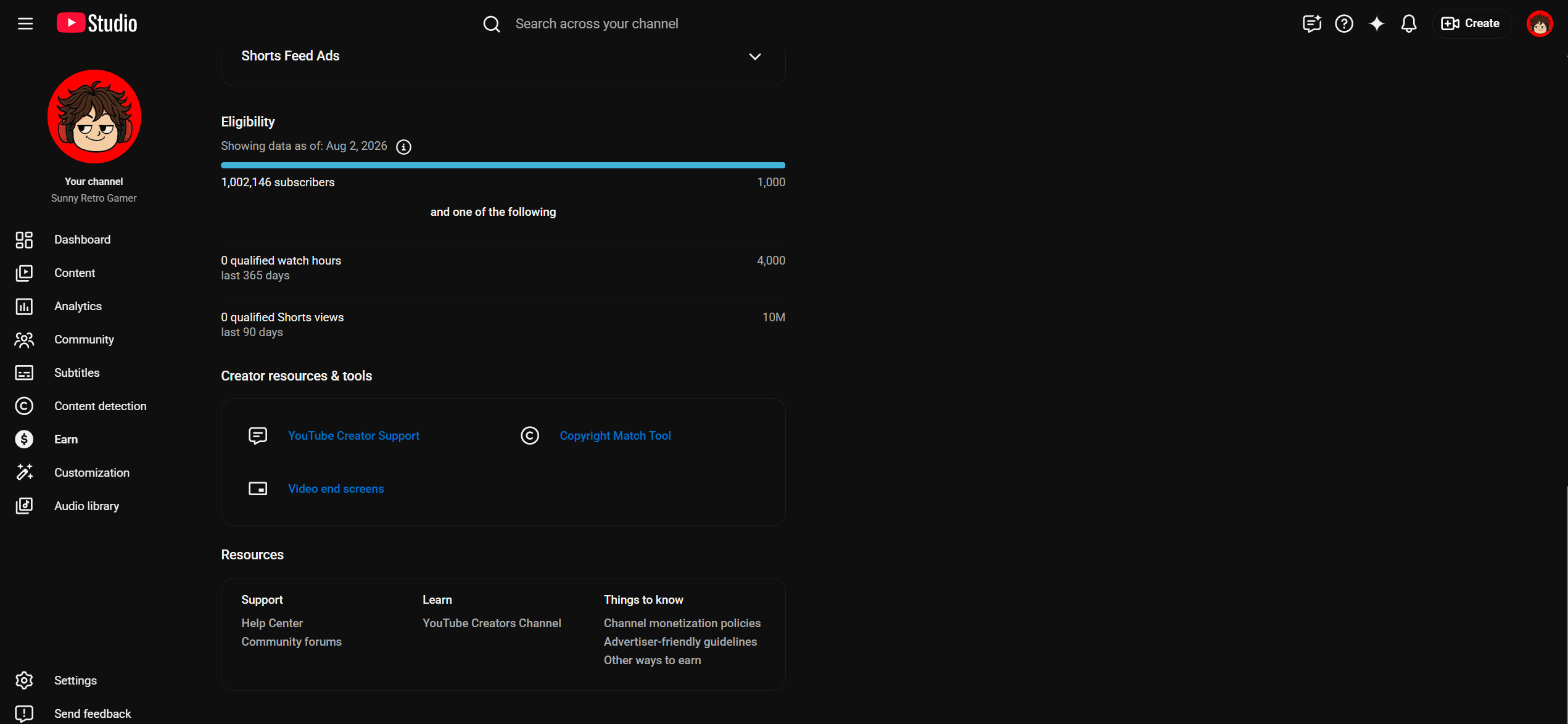This screenshot has width=1568, height=724.
Task: Open the YouTube Creator Support link
Action: click(354, 436)
